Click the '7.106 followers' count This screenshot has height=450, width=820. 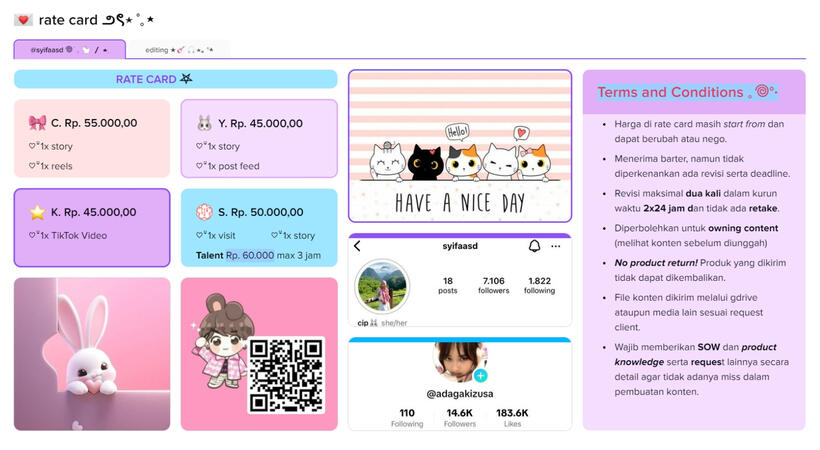(494, 285)
